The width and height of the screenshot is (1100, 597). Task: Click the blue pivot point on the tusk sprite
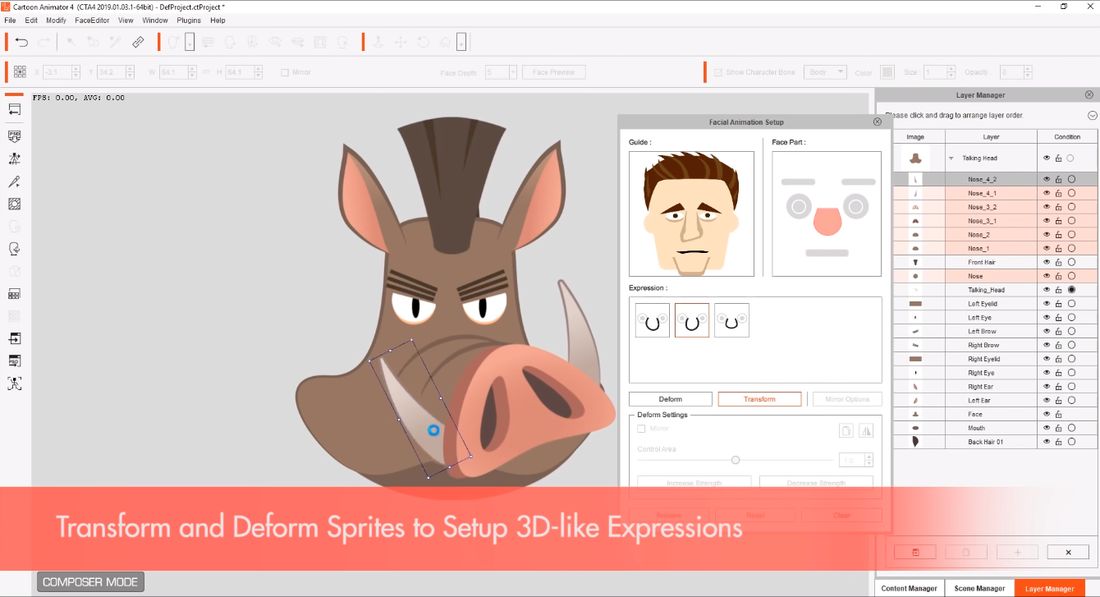pyautogui.click(x=434, y=430)
